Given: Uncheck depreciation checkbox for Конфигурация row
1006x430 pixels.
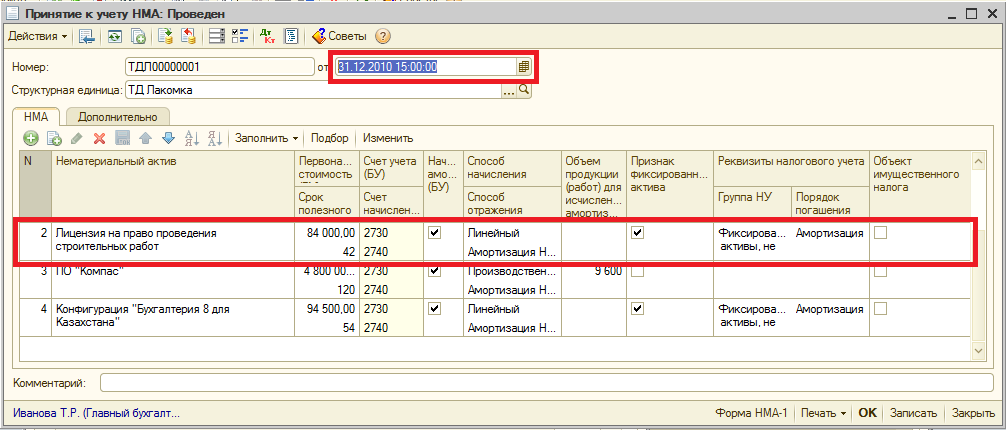Looking at the screenshot, I should 434,309.
